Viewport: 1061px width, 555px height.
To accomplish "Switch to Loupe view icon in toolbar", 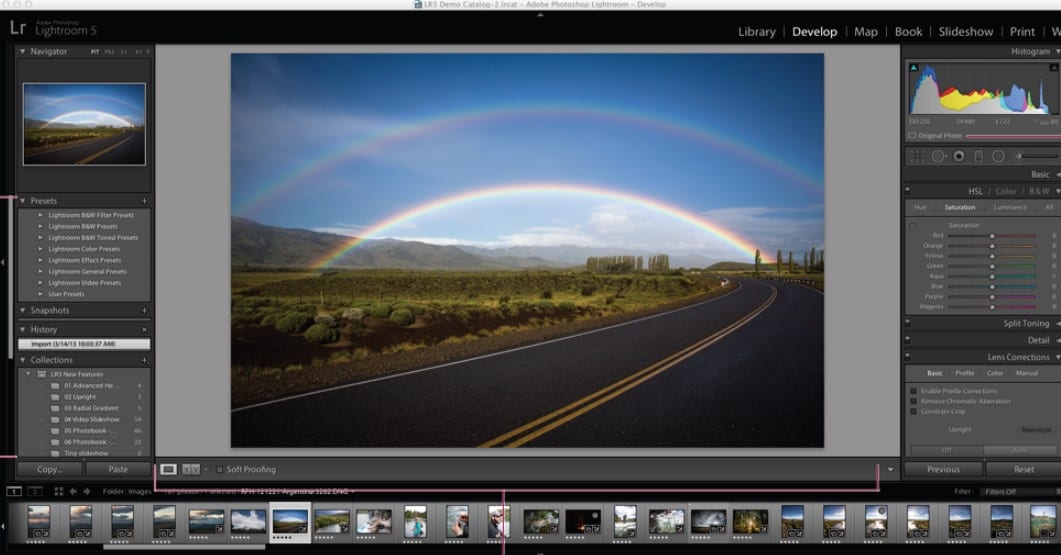I will [x=168, y=469].
